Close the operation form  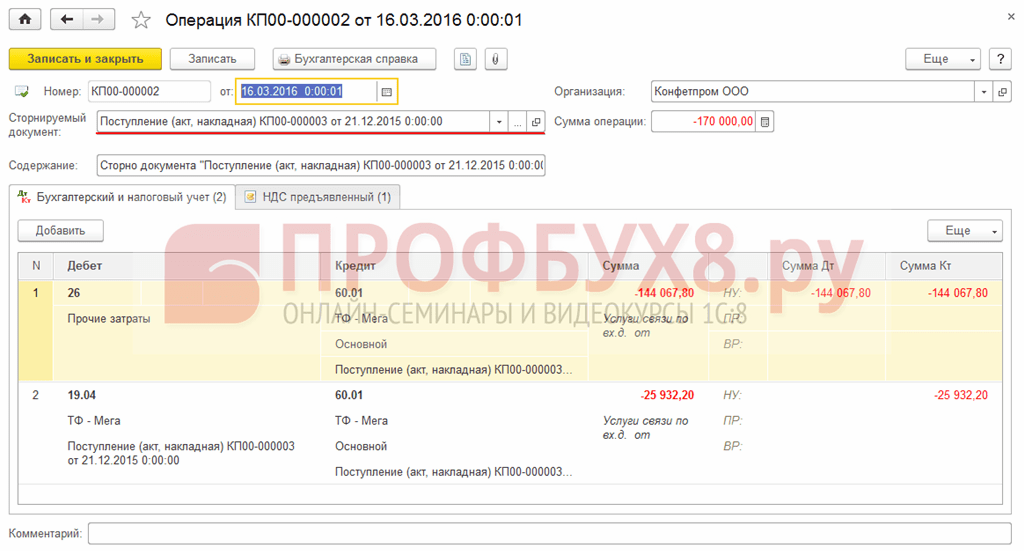click(1010, 17)
